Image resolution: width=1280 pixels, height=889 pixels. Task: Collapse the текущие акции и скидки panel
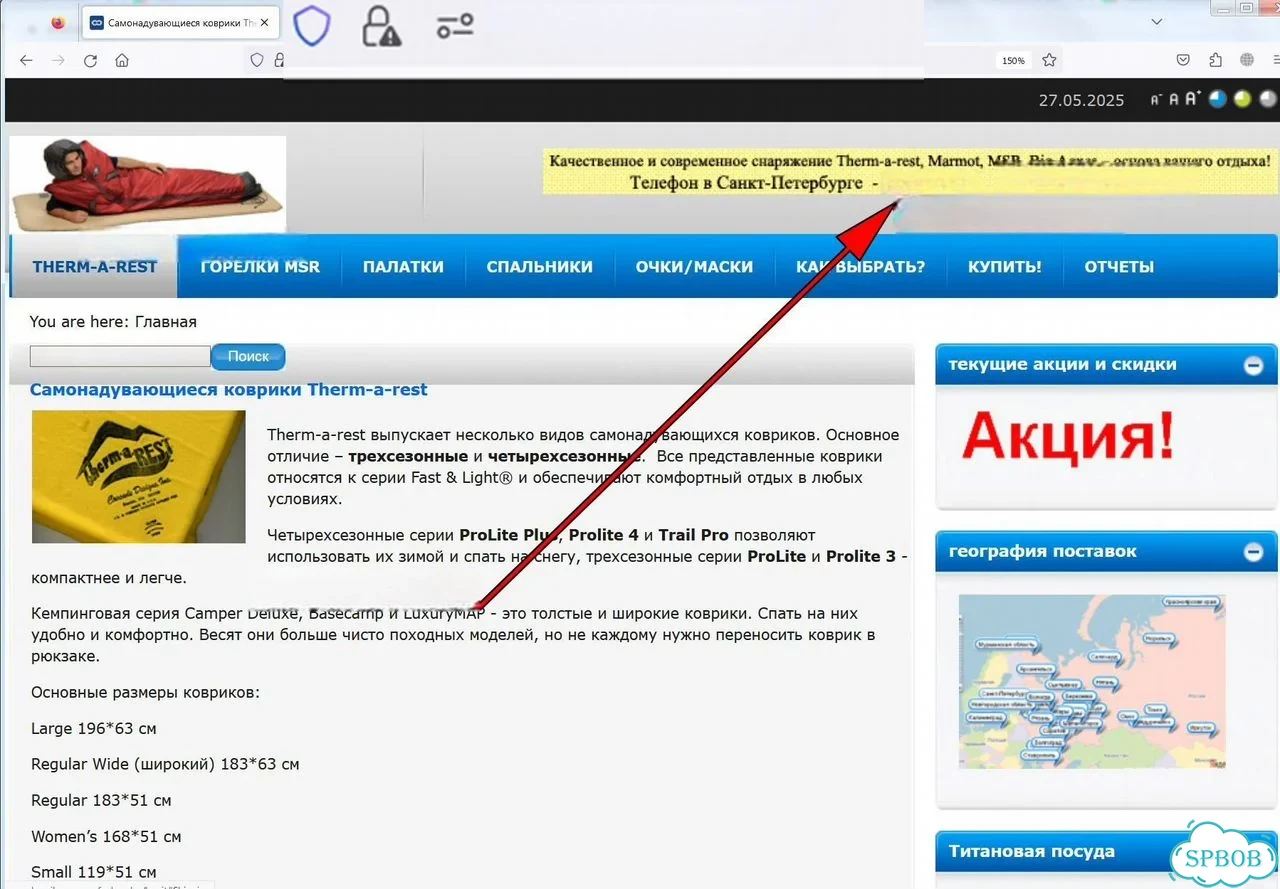(1253, 365)
